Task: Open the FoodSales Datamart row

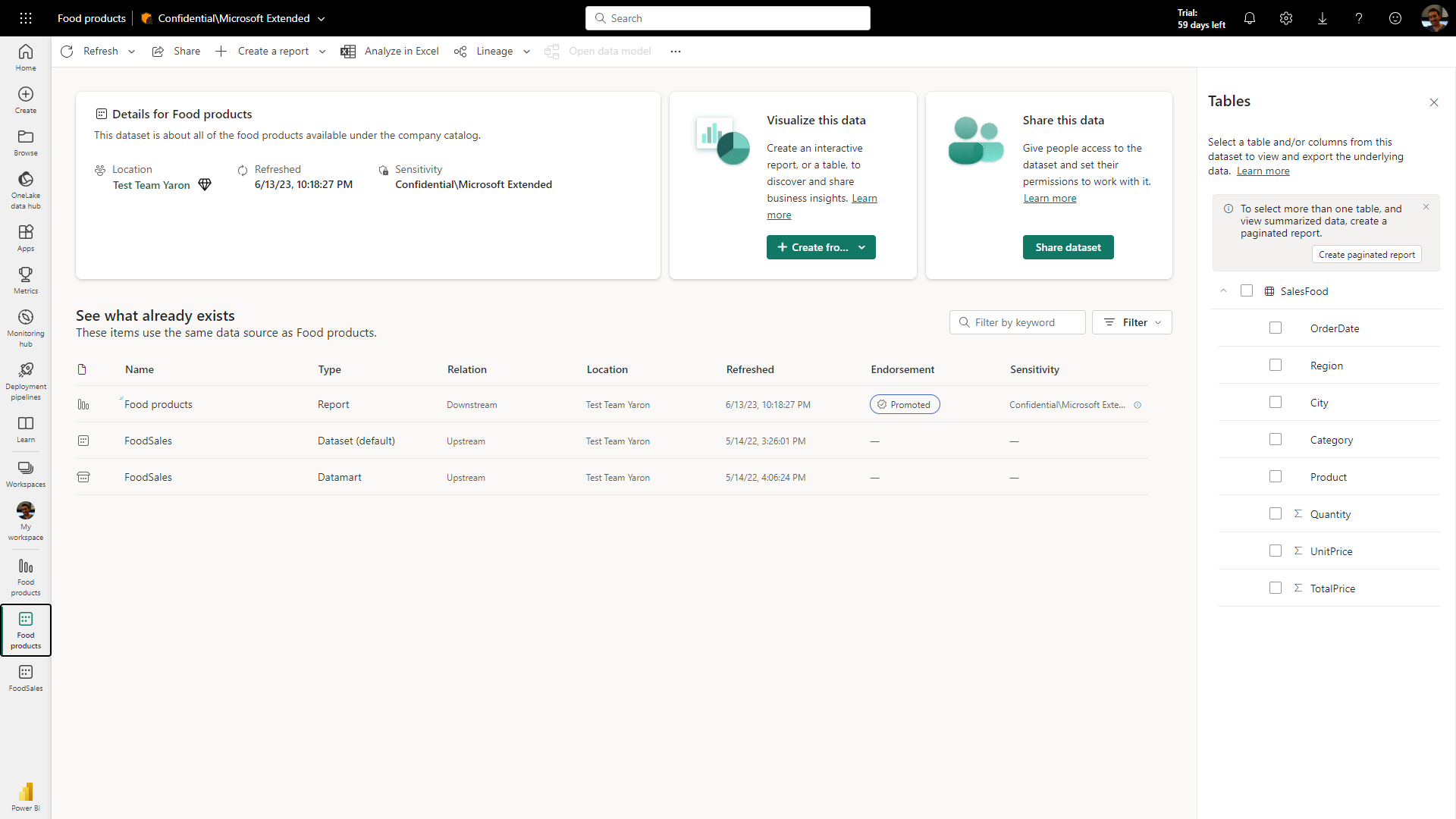Action: pos(612,477)
